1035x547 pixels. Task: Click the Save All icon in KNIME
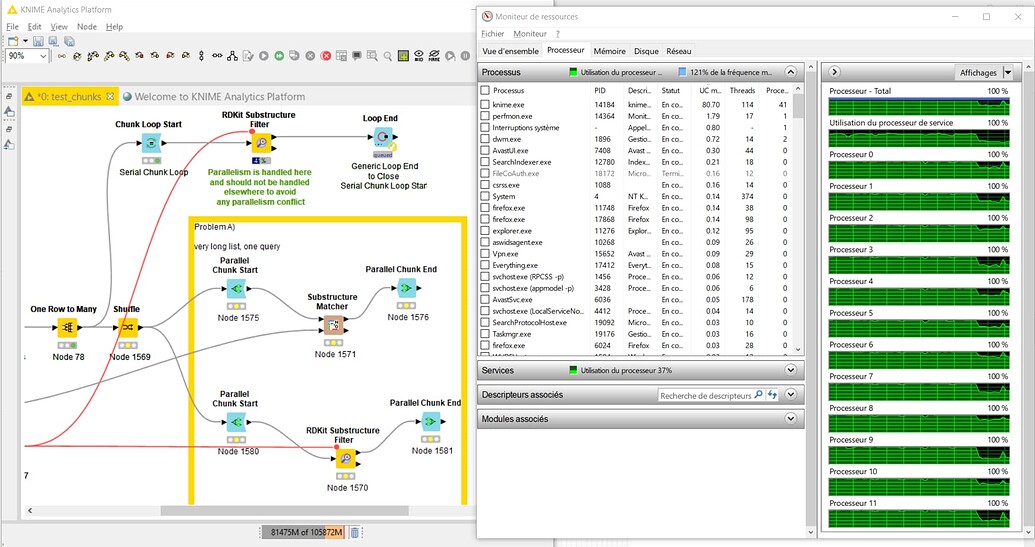(69, 41)
